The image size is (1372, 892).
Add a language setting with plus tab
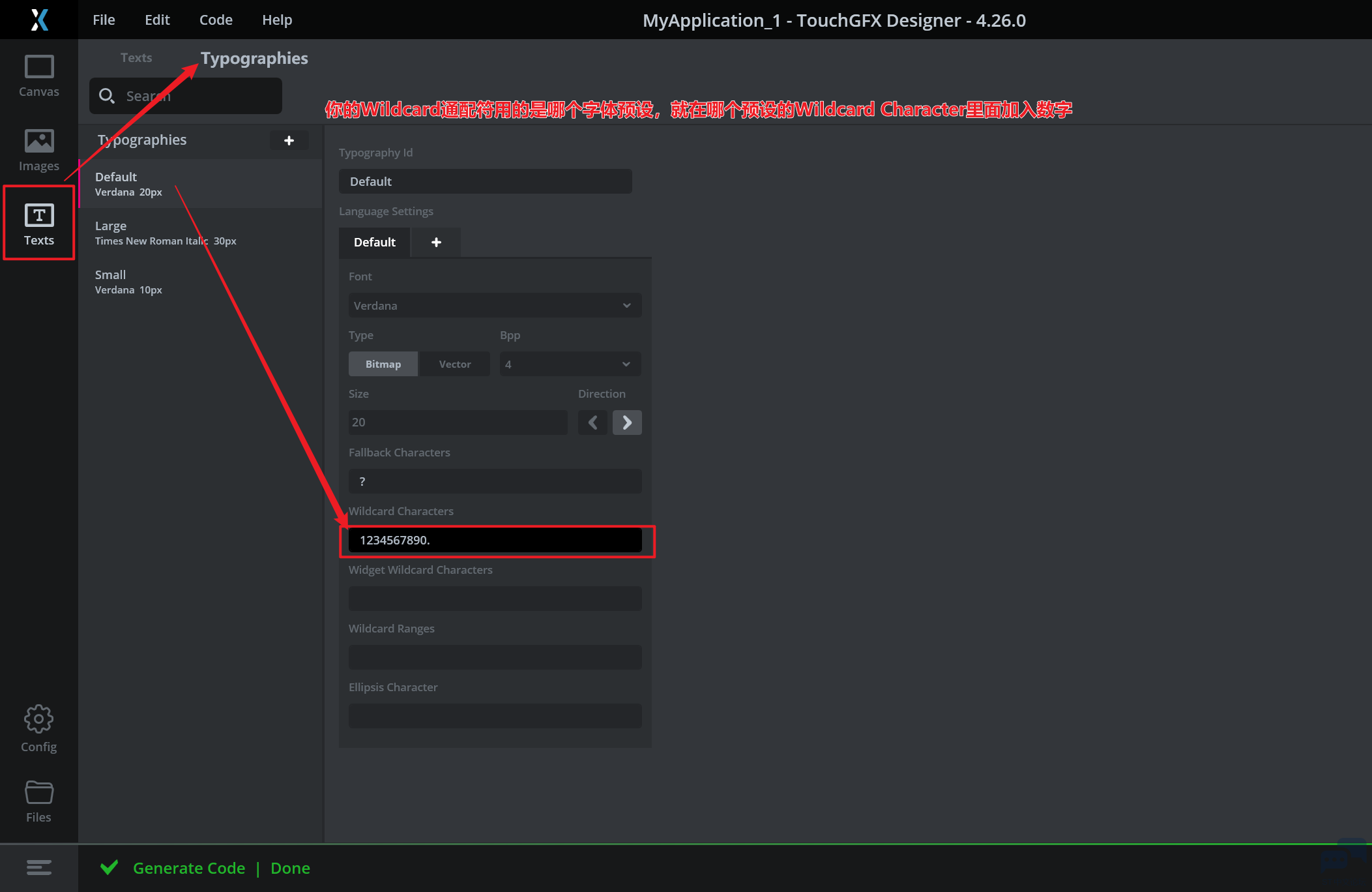436,242
